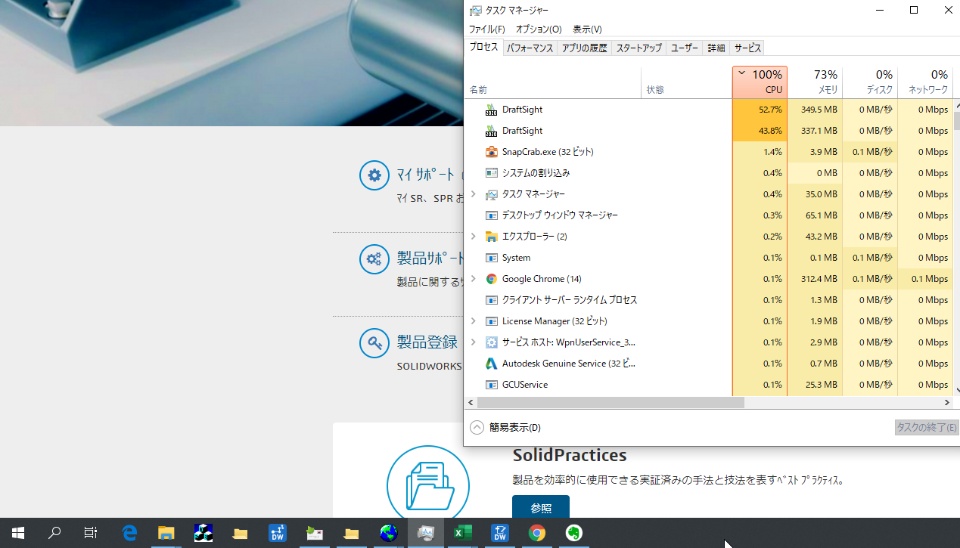This screenshot has height=548, width=960.
Task: Click the License Manager process icon
Action: coord(491,321)
